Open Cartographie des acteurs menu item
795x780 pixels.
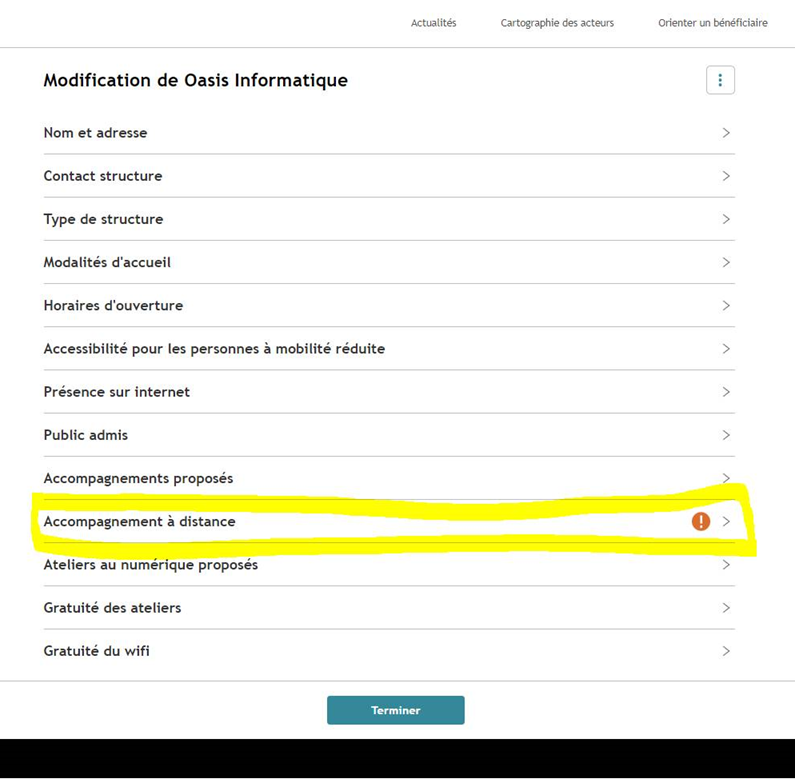(x=557, y=23)
